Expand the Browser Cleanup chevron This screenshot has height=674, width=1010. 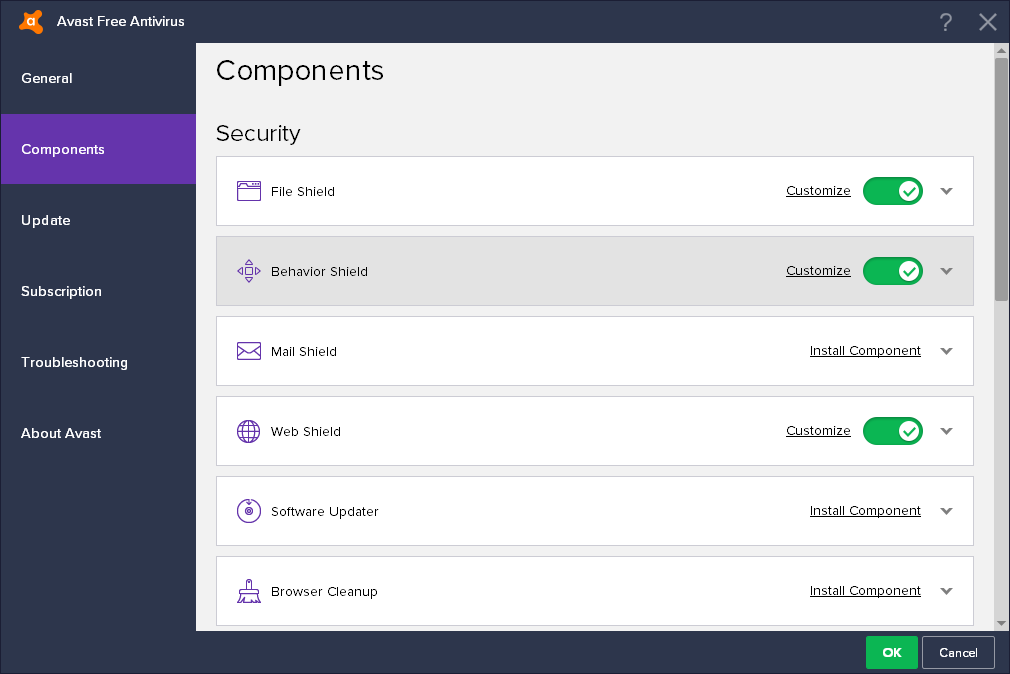pyautogui.click(x=947, y=591)
